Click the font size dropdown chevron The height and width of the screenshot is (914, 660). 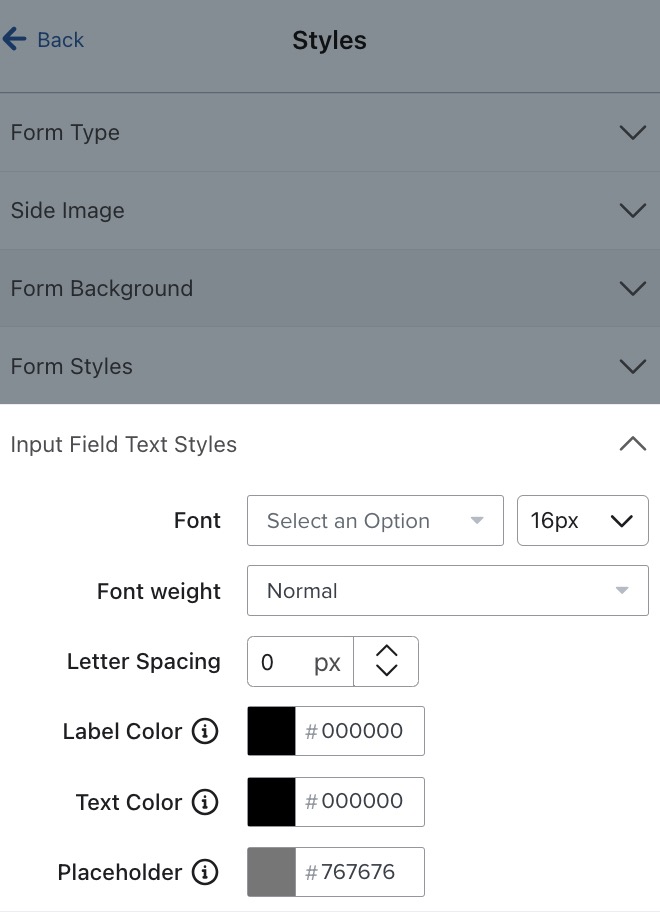point(621,520)
